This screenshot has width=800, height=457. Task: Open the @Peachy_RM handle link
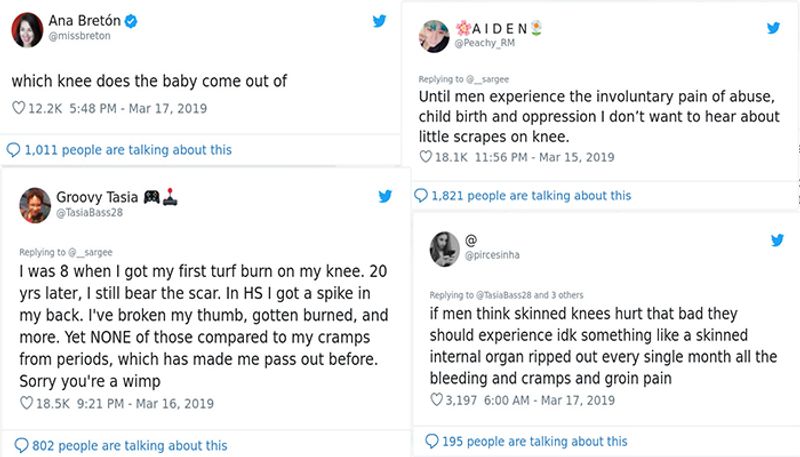[x=485, y=43]
